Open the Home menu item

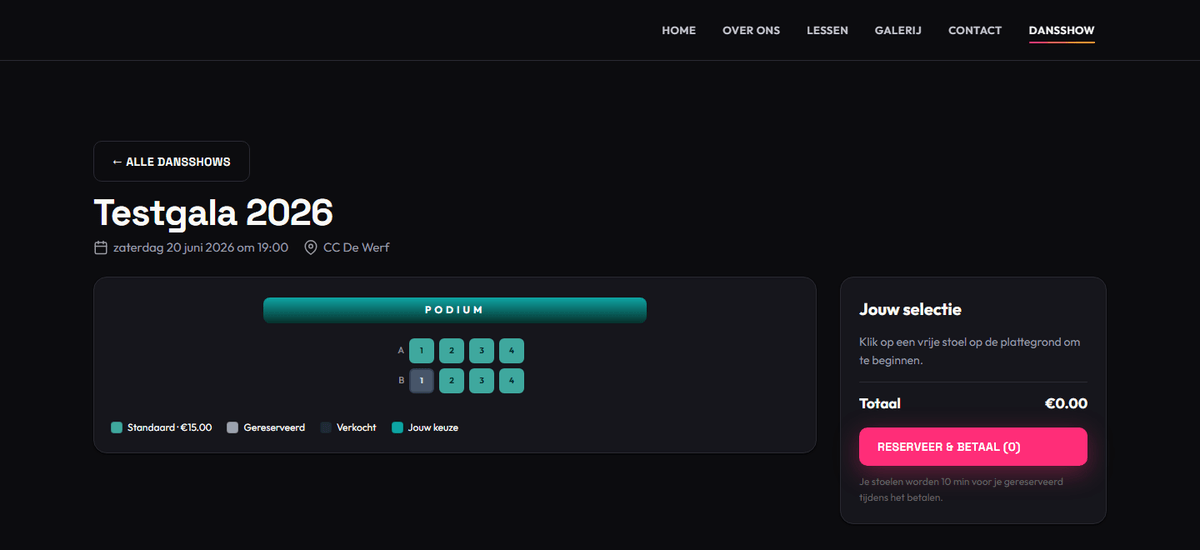[679, 30]
